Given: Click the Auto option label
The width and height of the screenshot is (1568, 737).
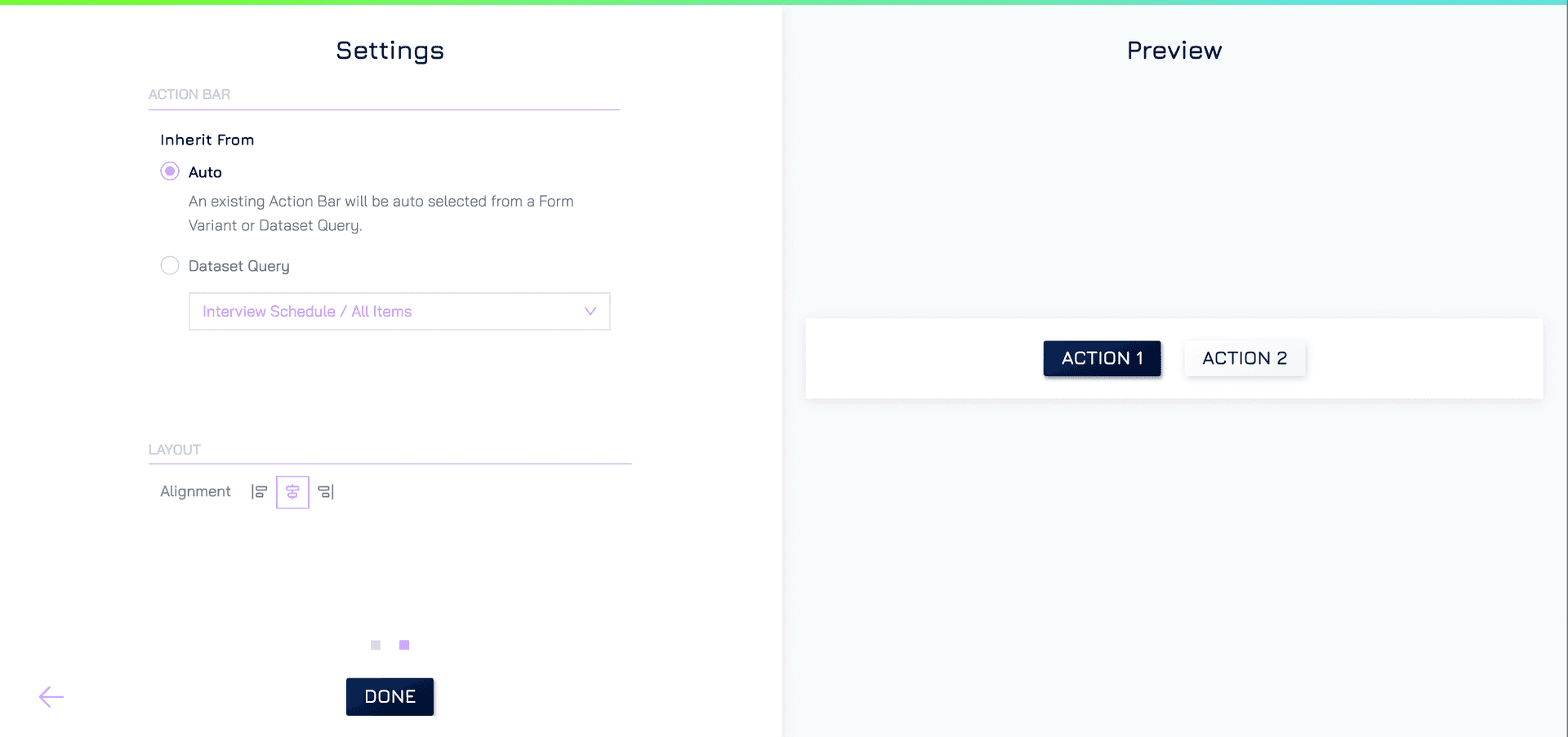Looking at the screenshot, I should pyautogui.click(x=205, y=172).
